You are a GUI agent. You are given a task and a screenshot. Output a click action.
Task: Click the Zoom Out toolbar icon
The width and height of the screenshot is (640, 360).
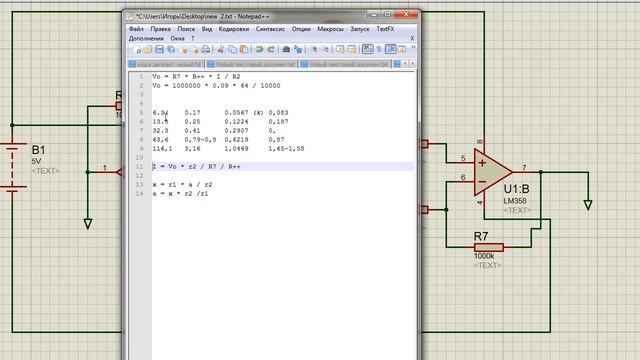[325, 49]
